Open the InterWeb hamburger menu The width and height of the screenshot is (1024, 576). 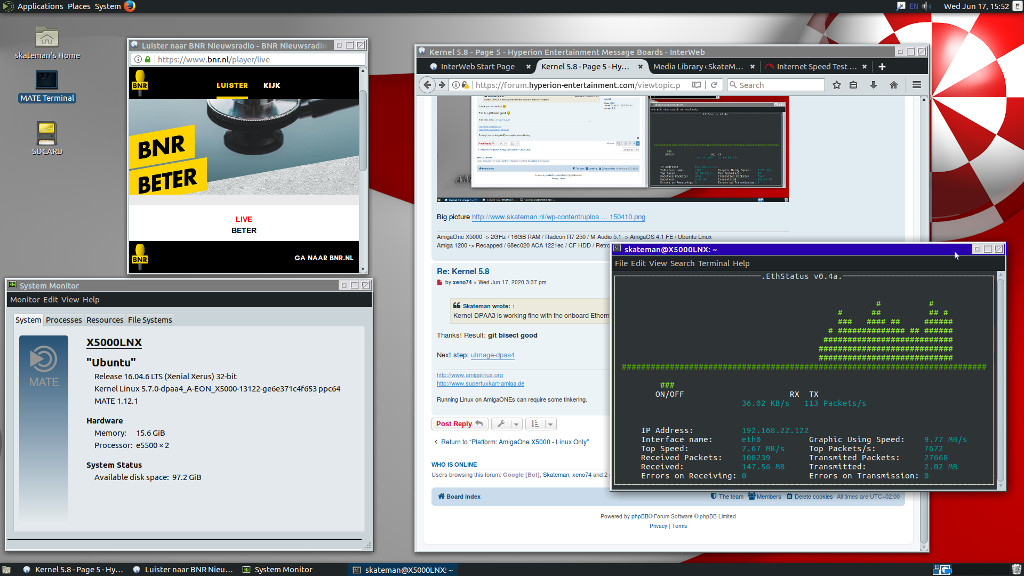tap(917, 85)
